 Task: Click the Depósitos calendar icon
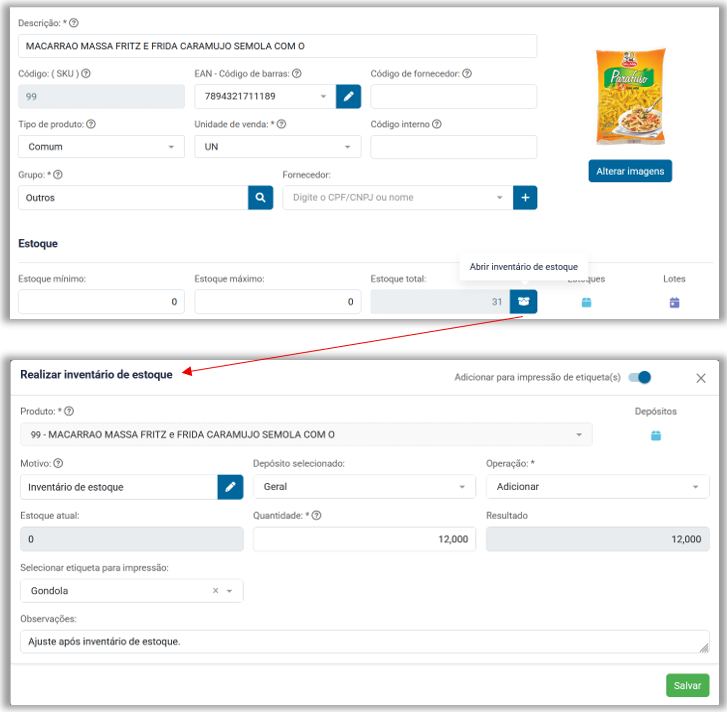pyautogui.click(x=655, y=436)
